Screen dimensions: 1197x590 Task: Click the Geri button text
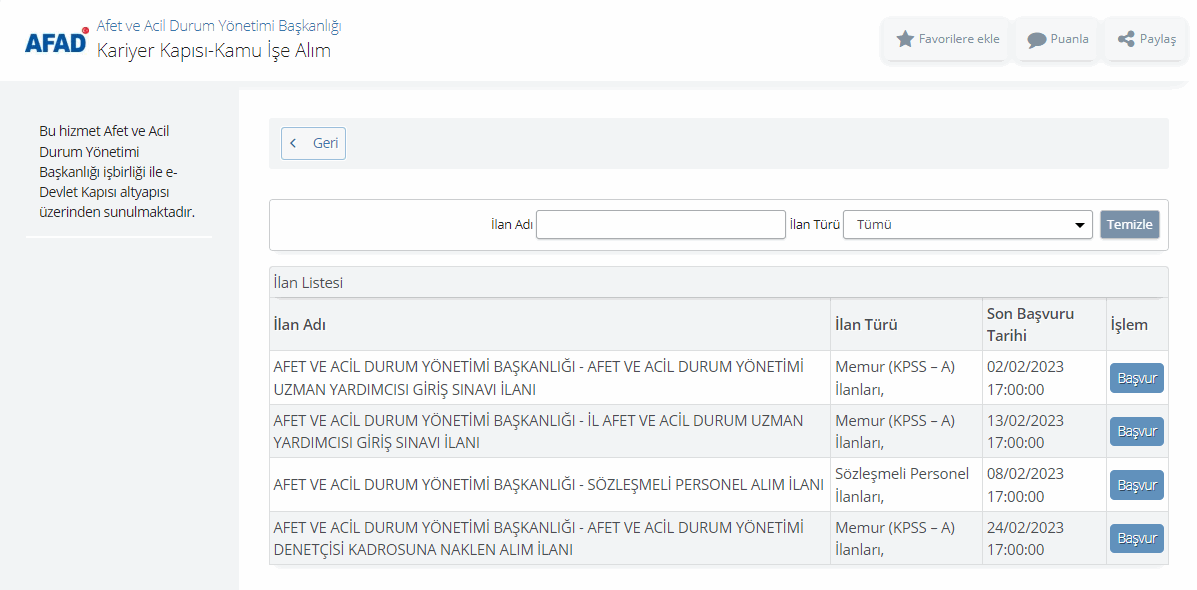[325, 143]
